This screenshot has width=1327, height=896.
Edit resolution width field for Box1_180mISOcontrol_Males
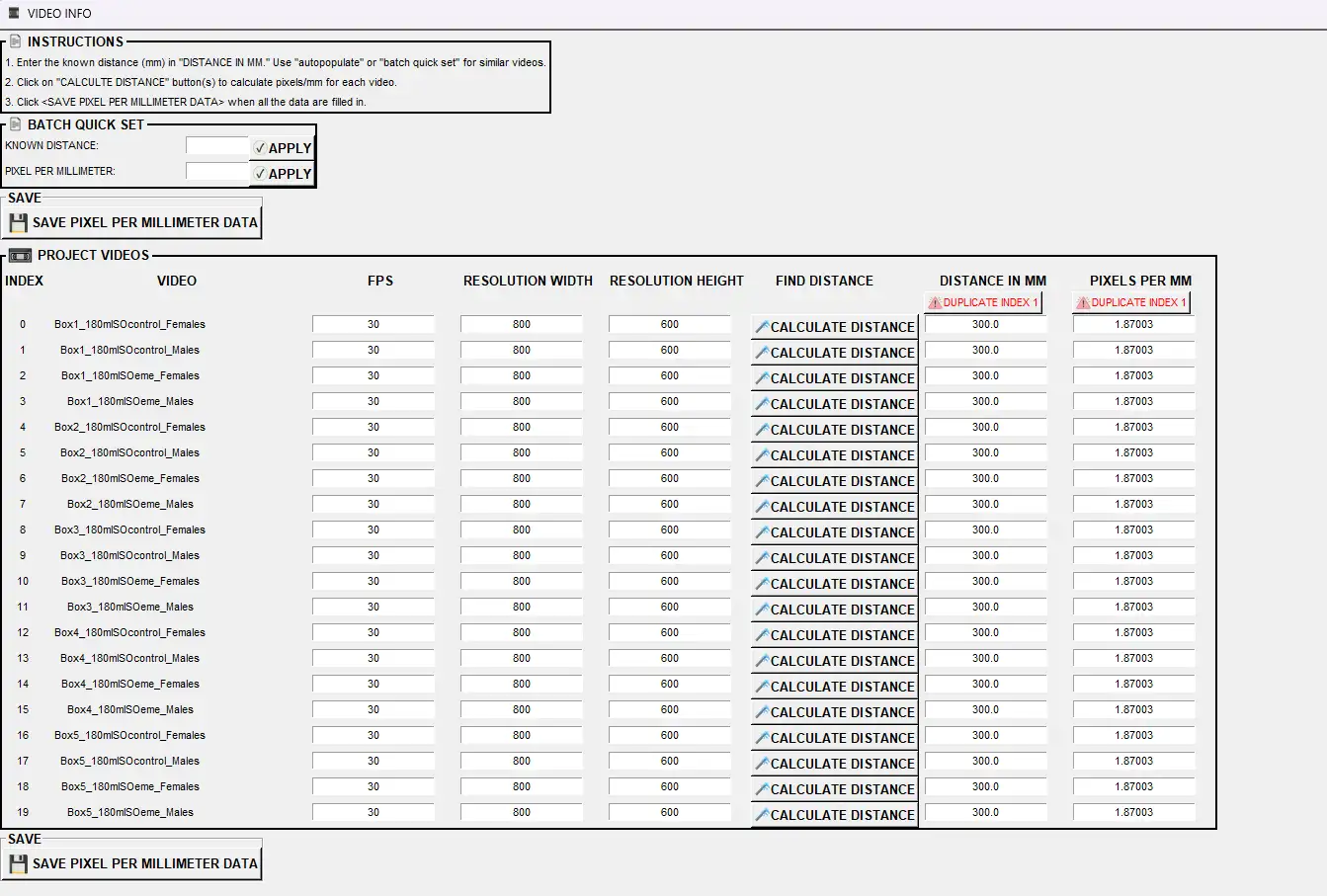pyautogui.click(x=522, y=350)
